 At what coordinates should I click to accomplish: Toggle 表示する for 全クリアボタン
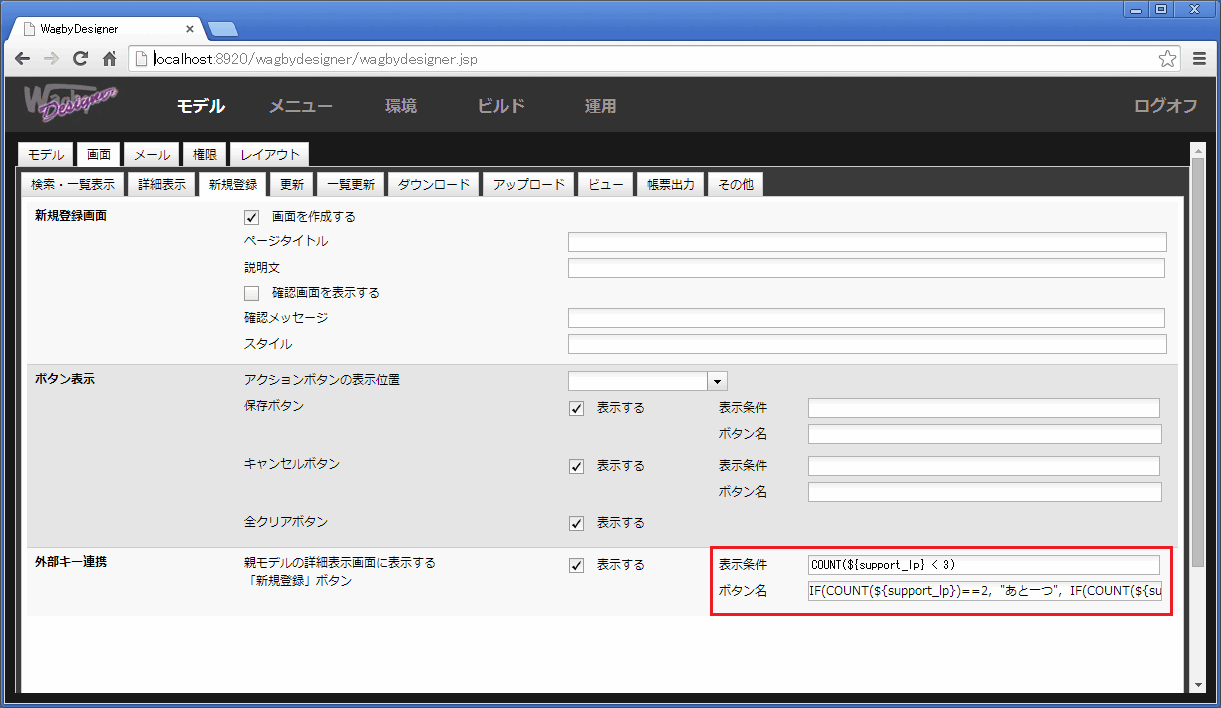tap(576, 523)
